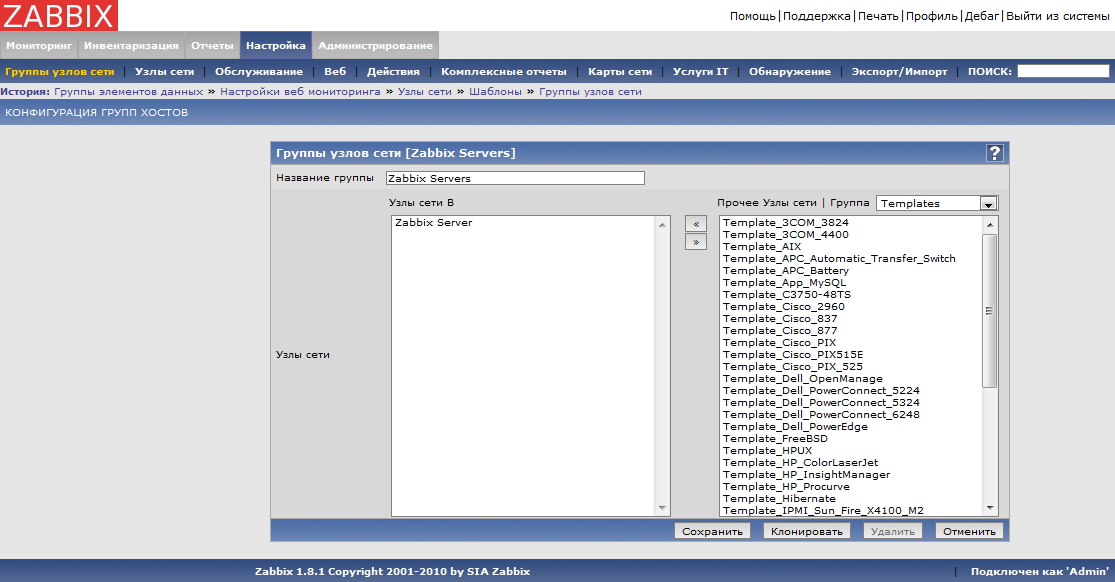Click left host list scrollbar down arrow

coord(662,508)
